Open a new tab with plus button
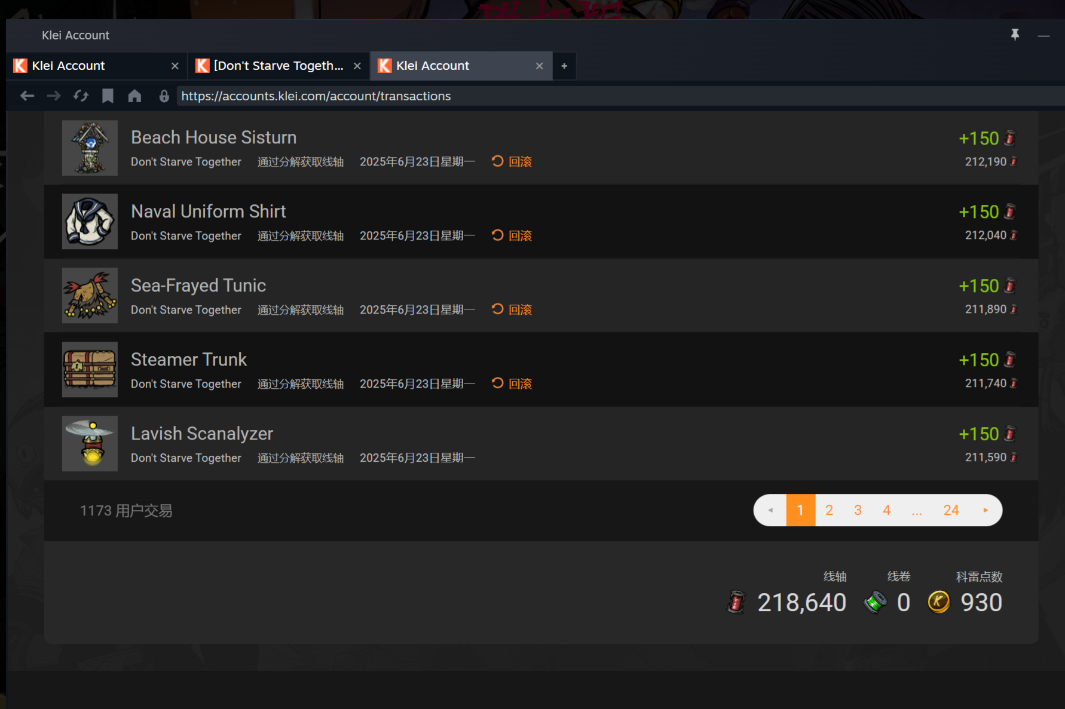1065x709 pixels. [564, 66]
